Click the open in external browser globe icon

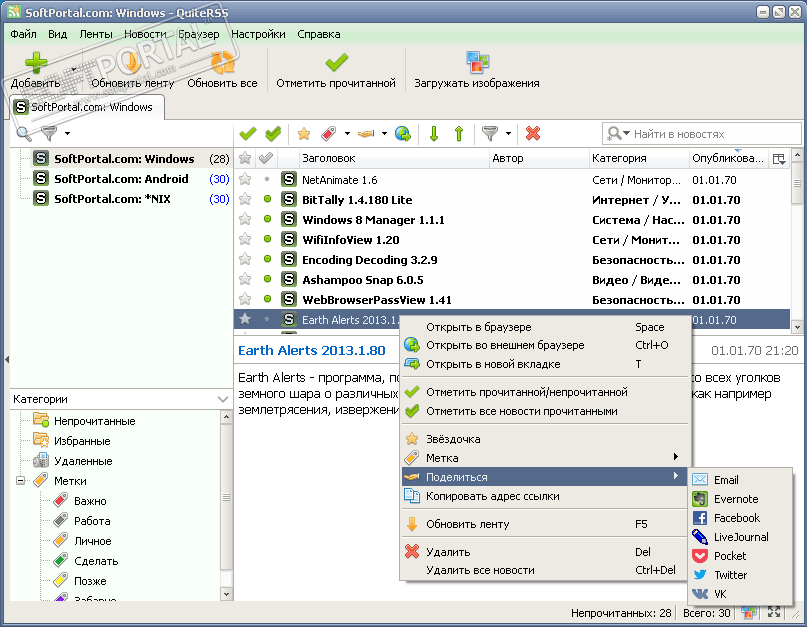(402, 134)
